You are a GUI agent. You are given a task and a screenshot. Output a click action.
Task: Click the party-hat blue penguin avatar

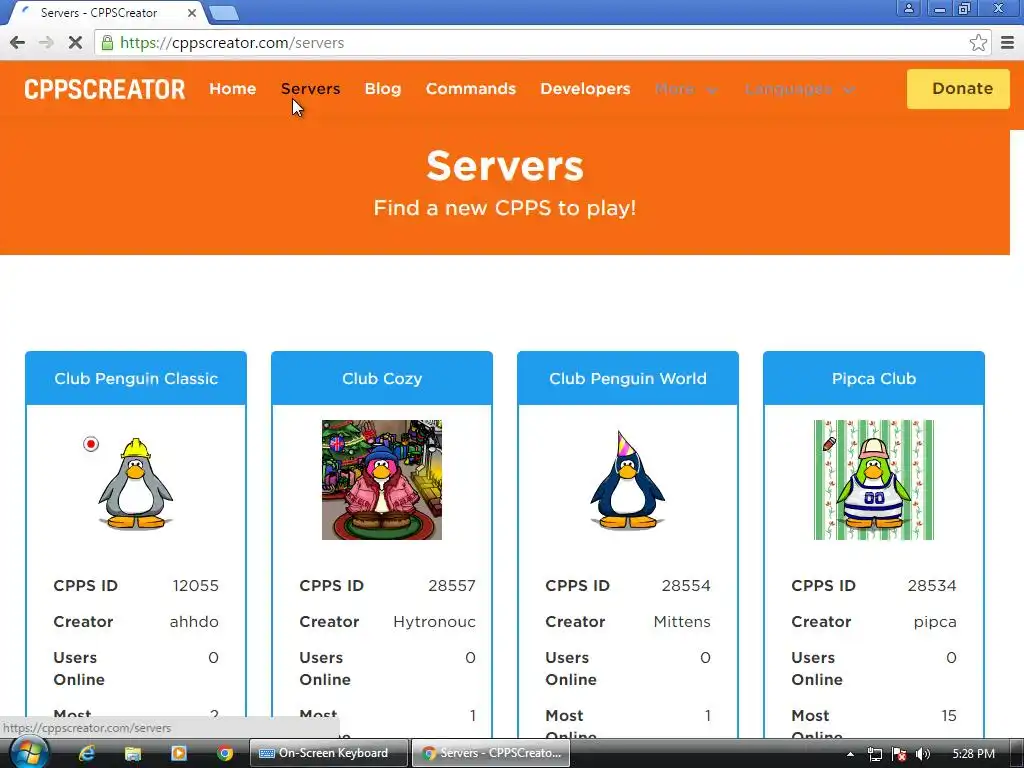point(628,479)
